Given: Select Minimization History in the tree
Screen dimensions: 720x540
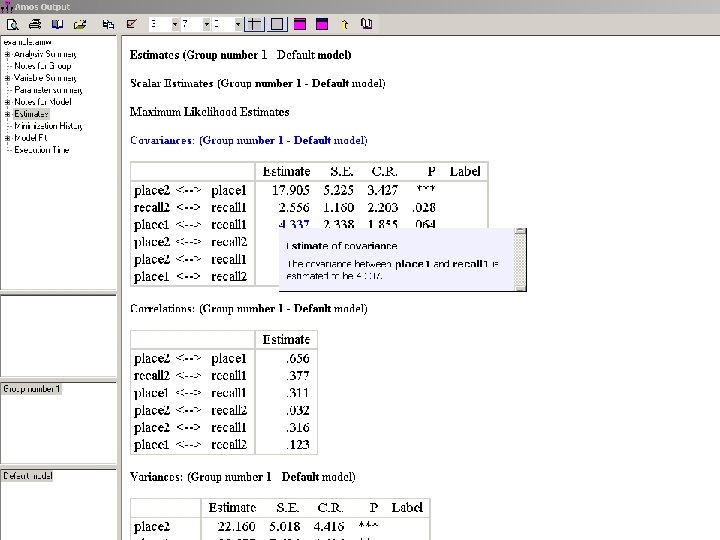Looking at the screenshot, I should (x=48, y=126).
